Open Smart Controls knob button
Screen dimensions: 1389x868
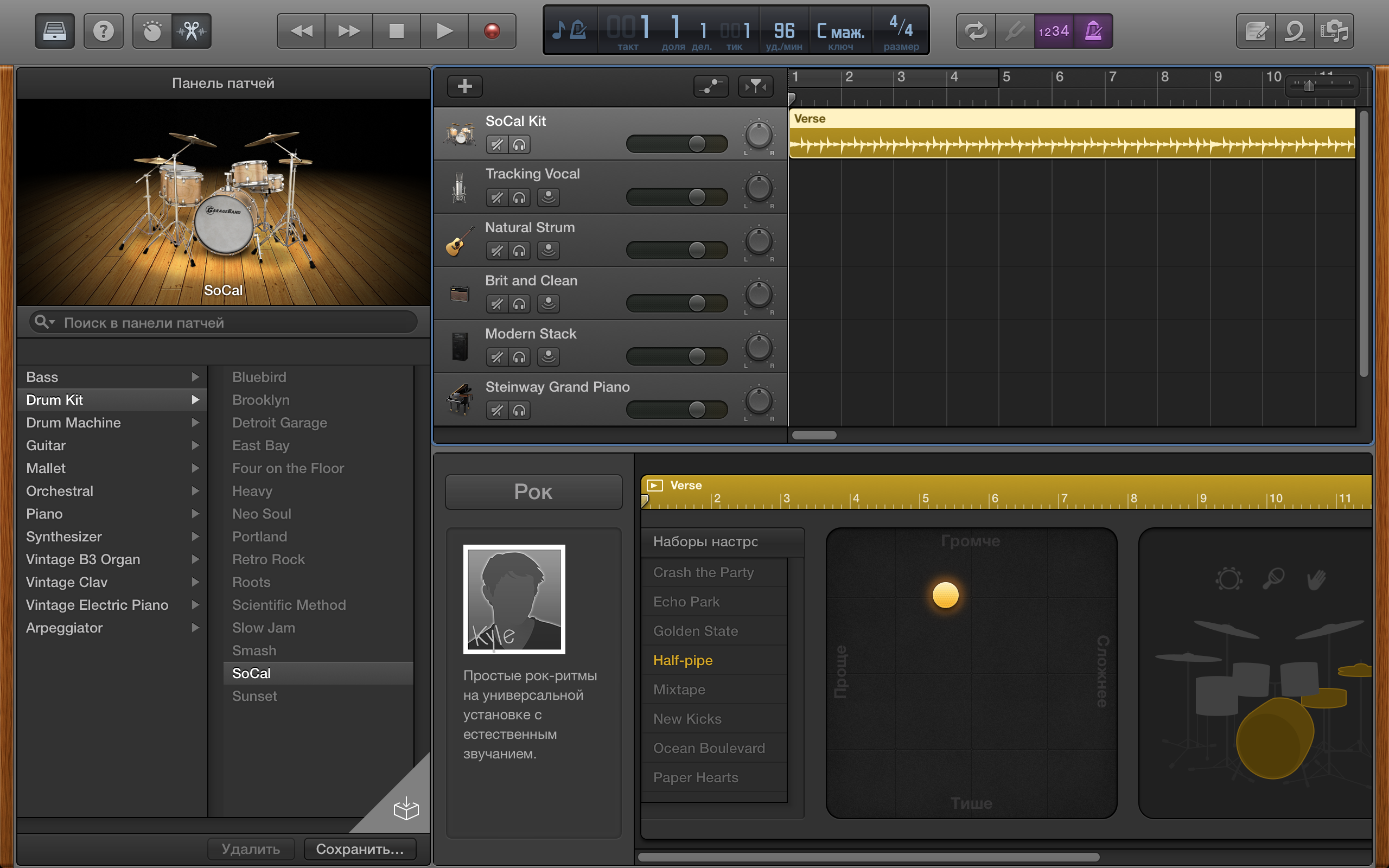[x=152, y=31]
